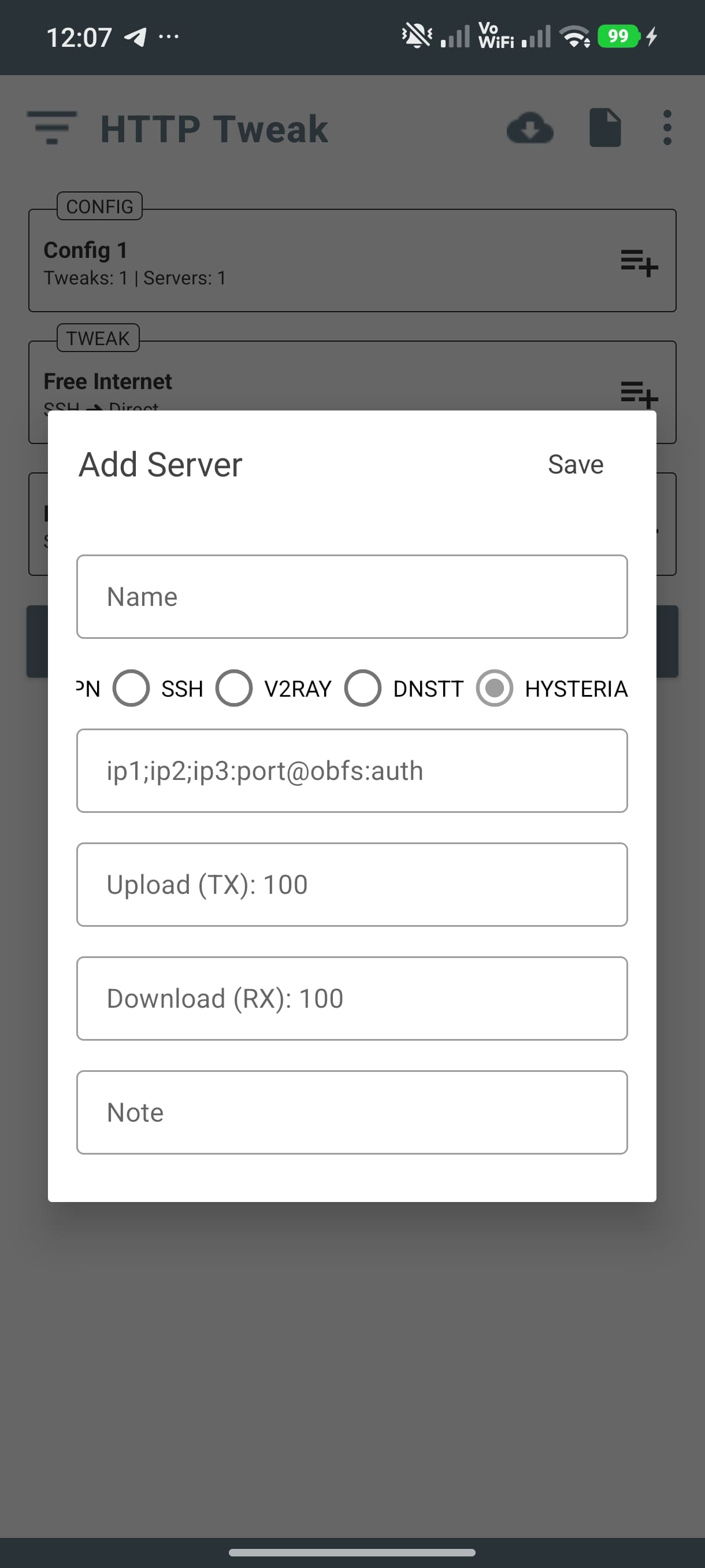Image resolution: width=705 pixels, height=1568 pixels.
Task: Tap the Tweaks: 1 | Servers: 1 text
Action: tap(135, 278)
